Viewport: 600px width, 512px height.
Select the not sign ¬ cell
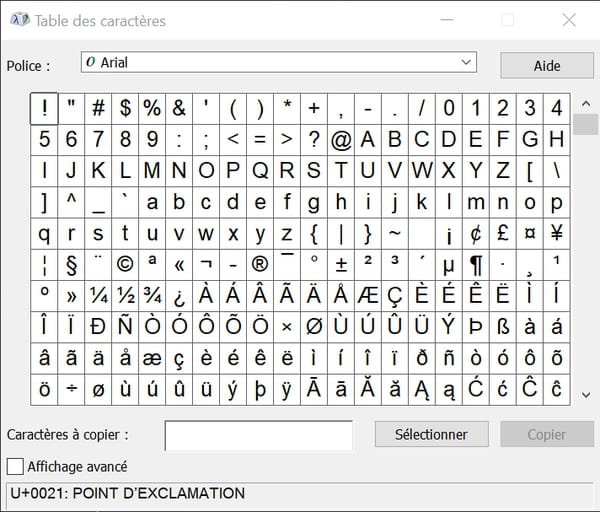[x=206, y=265]
